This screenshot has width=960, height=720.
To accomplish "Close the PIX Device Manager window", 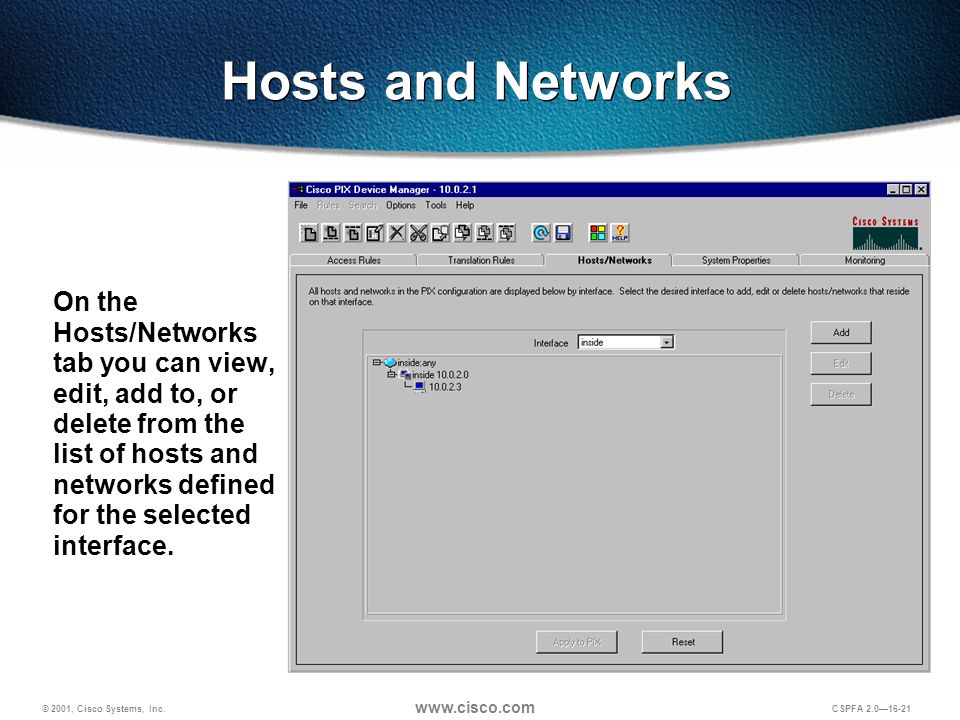I will [x=920, y=190].
